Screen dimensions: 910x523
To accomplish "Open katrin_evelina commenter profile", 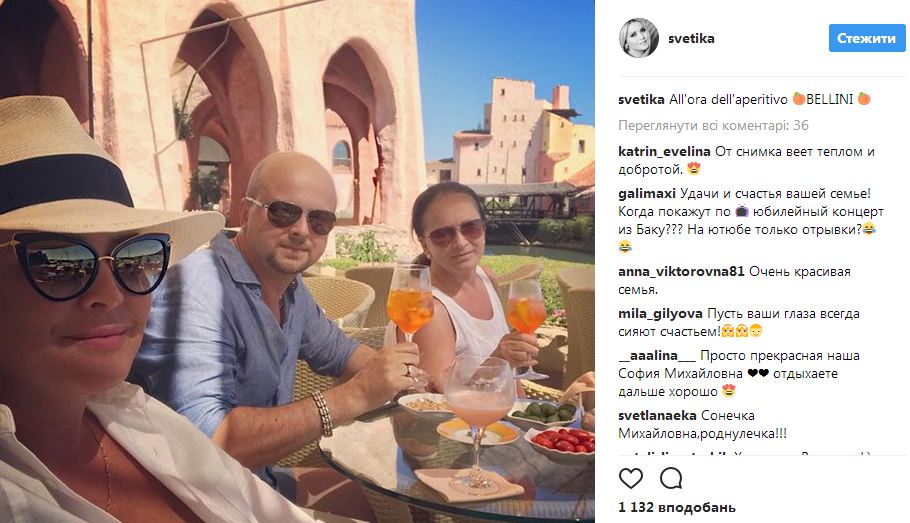I will tap(664, 152).
